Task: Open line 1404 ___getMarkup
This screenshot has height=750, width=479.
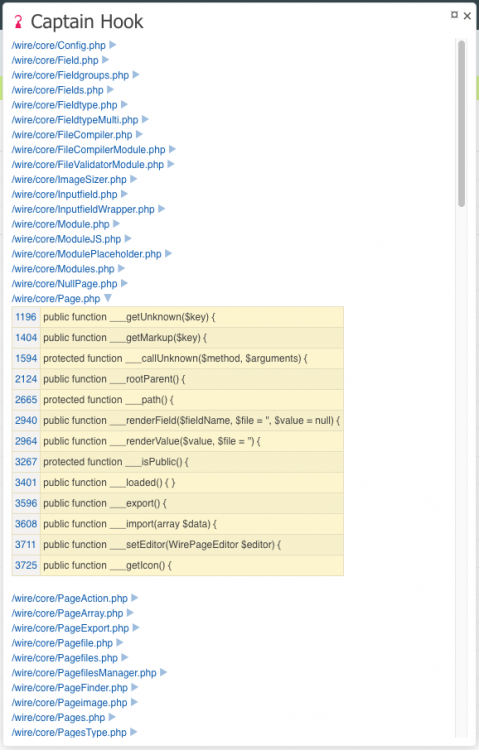Action: tap(26, 337)
